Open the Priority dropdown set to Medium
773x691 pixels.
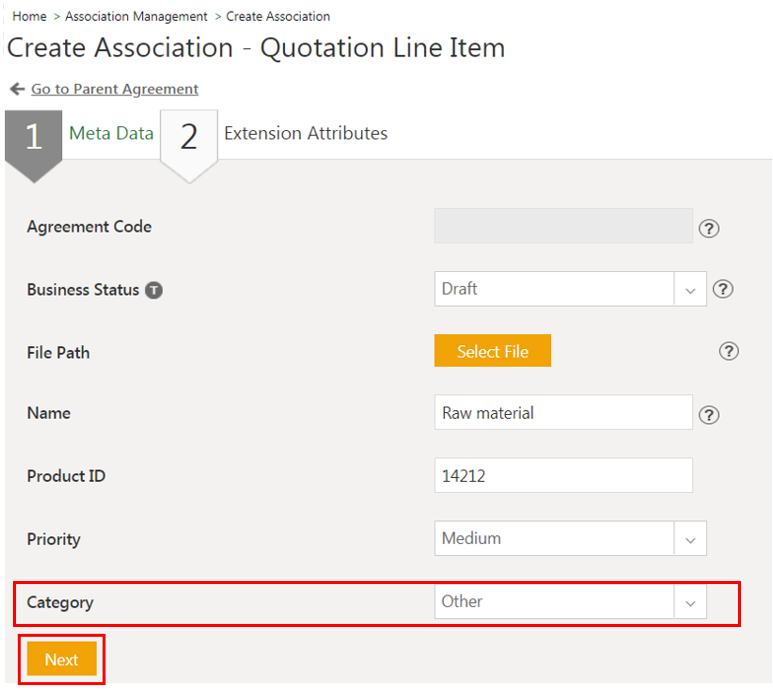(x=689, y=539)
